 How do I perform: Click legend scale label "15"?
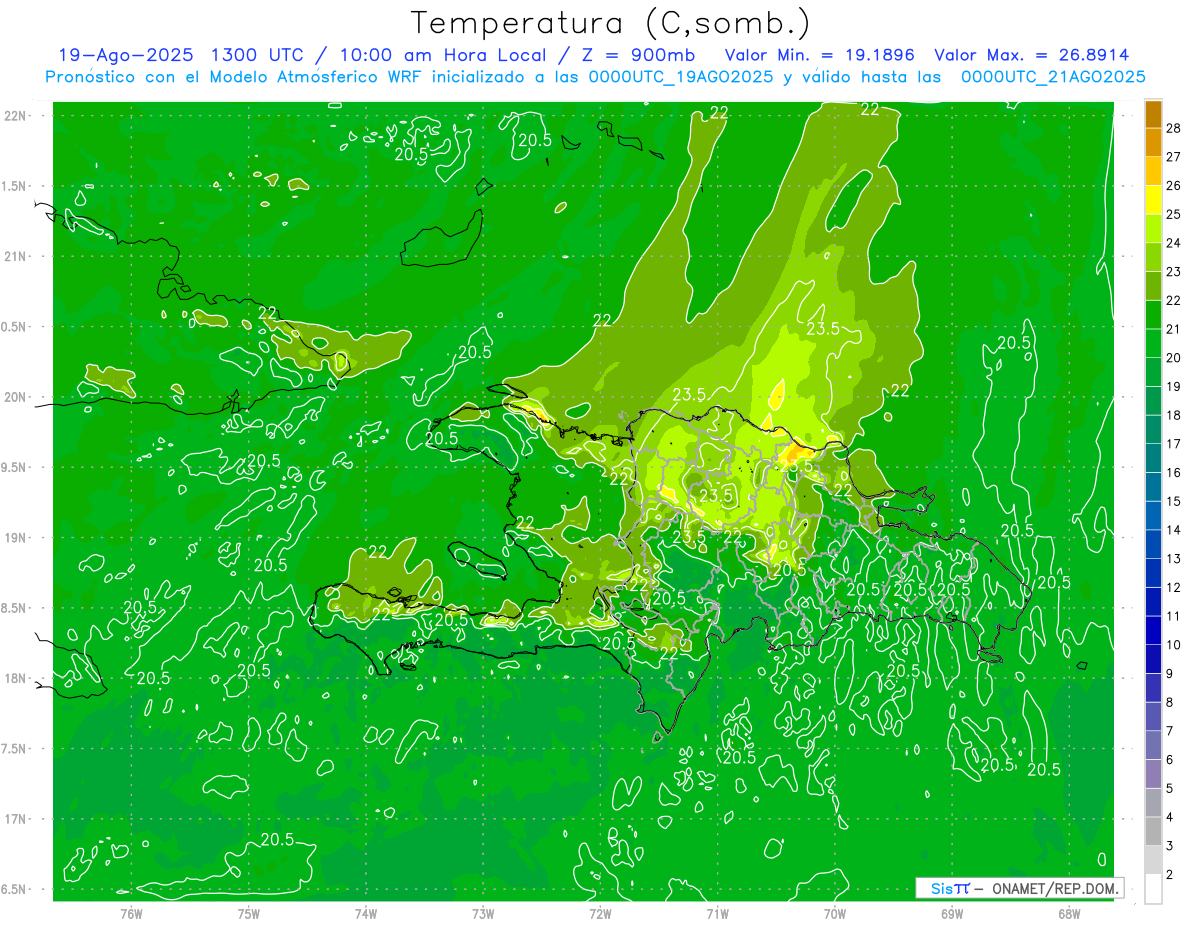1174,501
